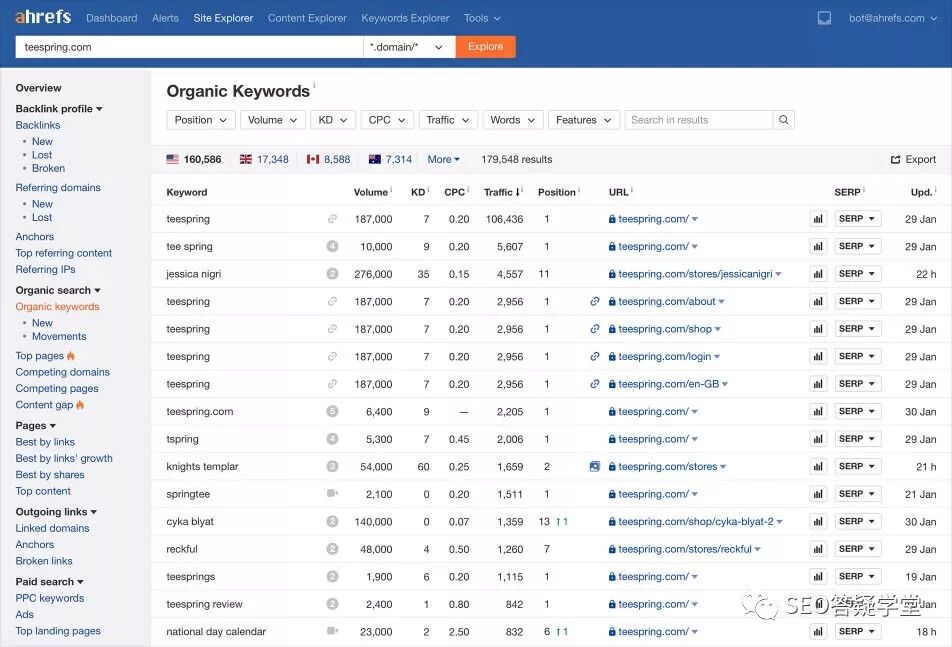Sort by the Traffic column header
Image resolution: width=952 pixels, height=647 pixels.
pyautogui.click(x=502, y=192)
